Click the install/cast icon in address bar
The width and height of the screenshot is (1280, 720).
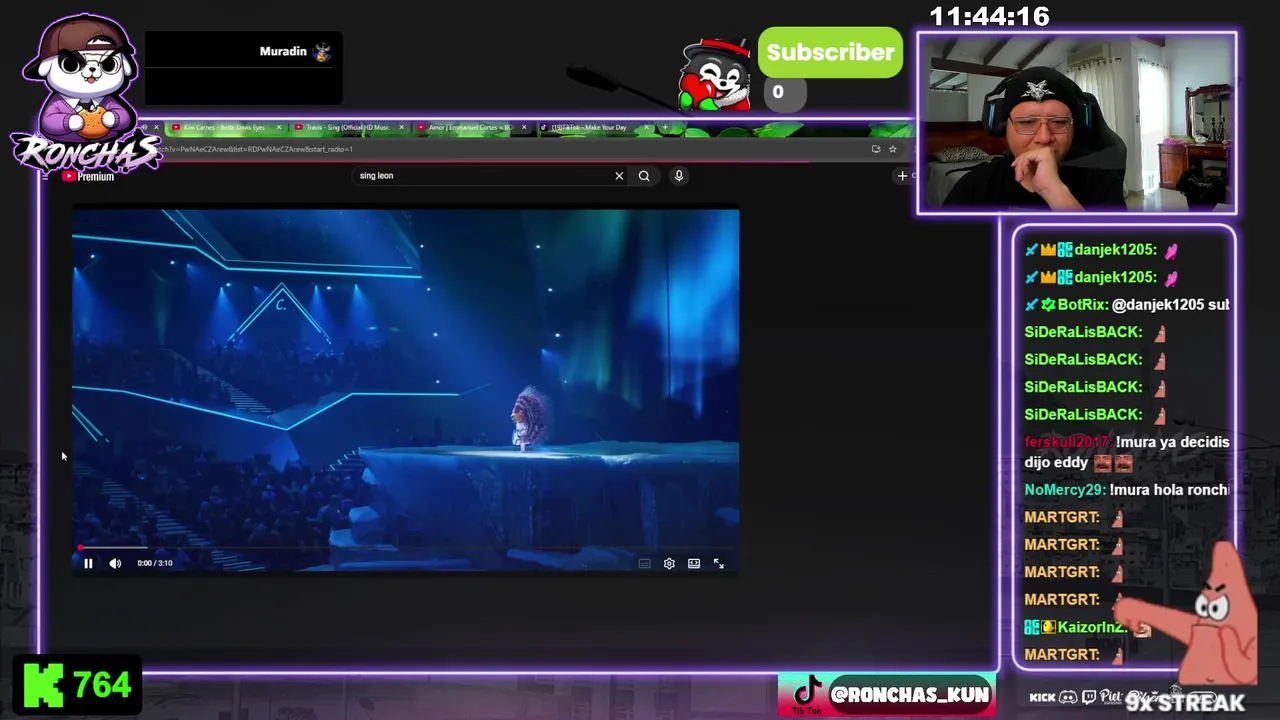(876, 149)
